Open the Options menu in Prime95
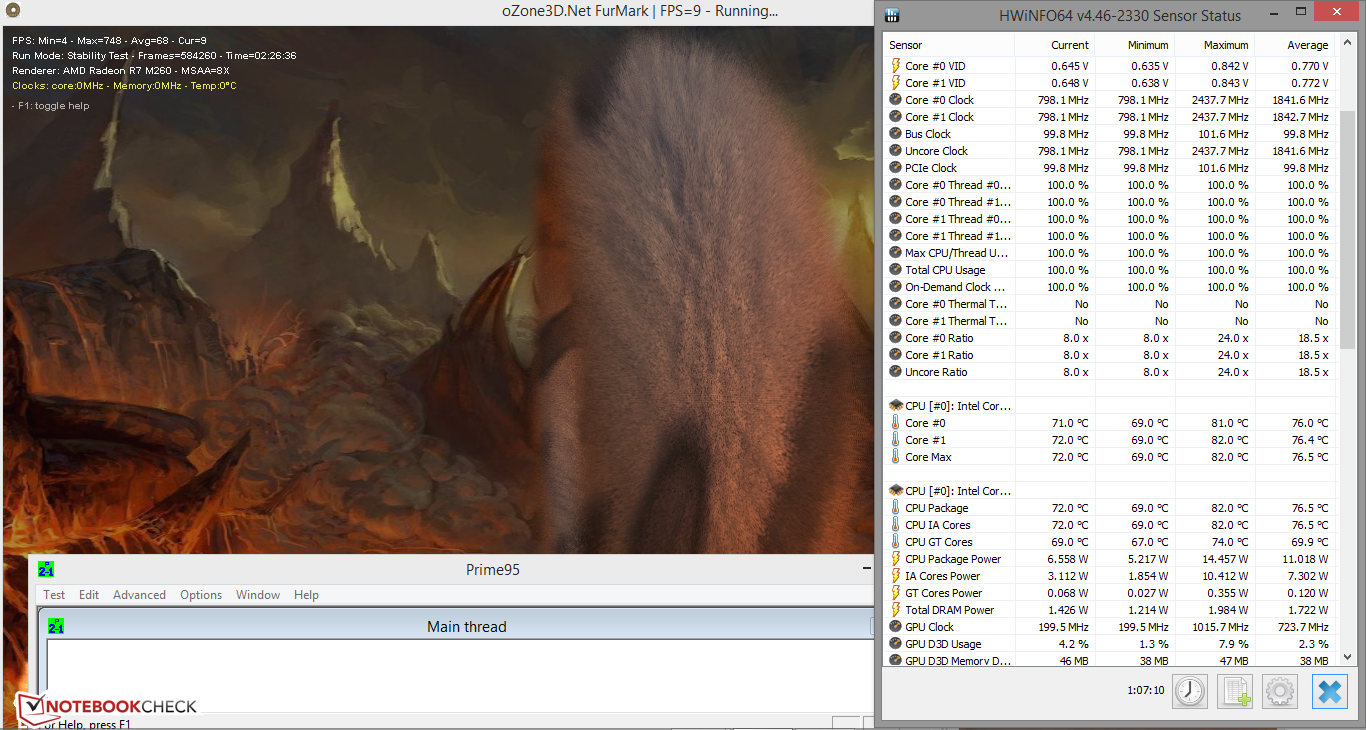This screenshot has width=1366, height=730. [x=201, y=595]
